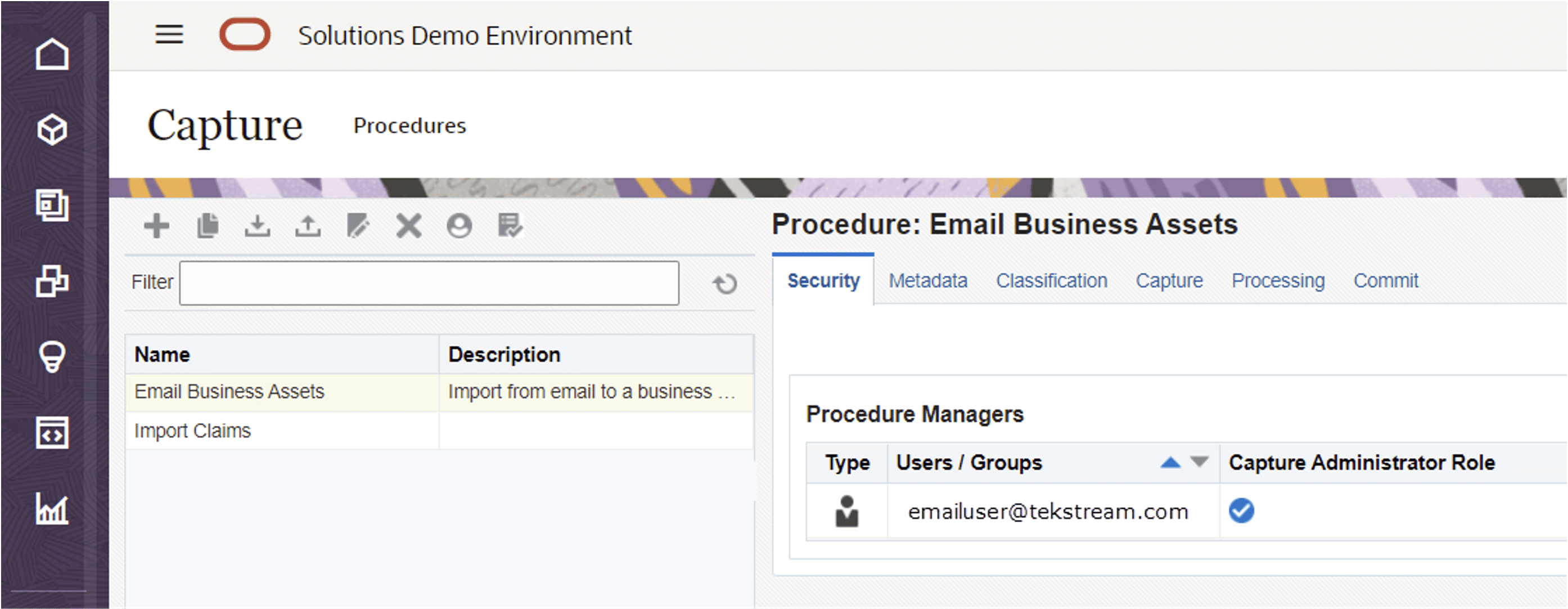Toggle Capture Administrator Role checkmark for emailuser

[x=1241, y=511]
